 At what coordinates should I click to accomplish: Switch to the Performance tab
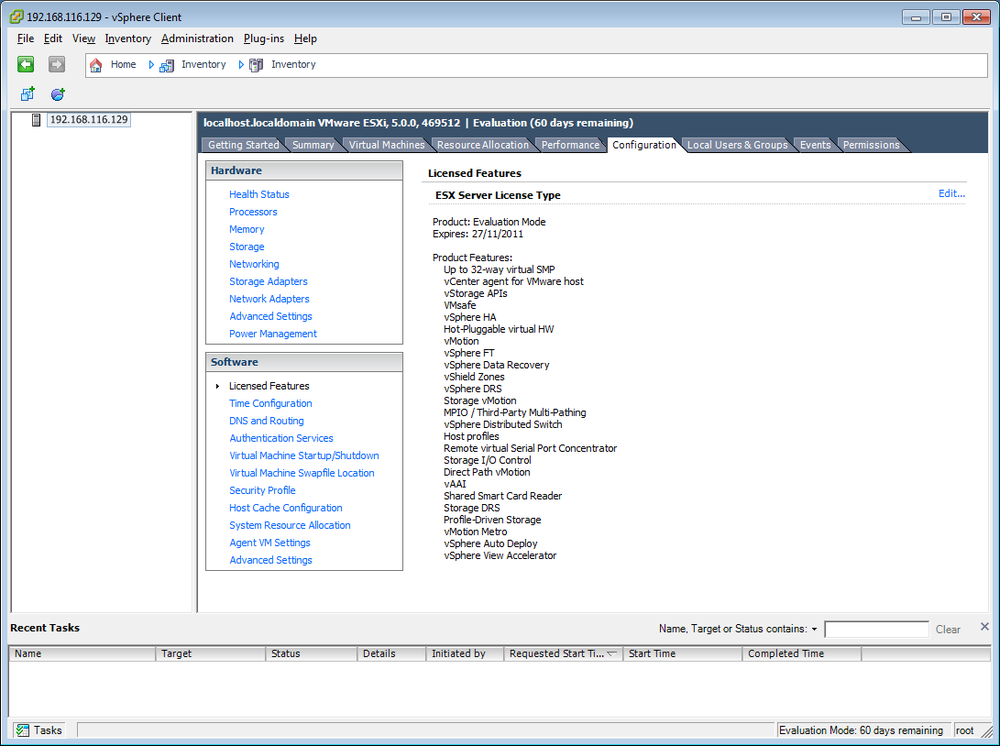[570, 145]
